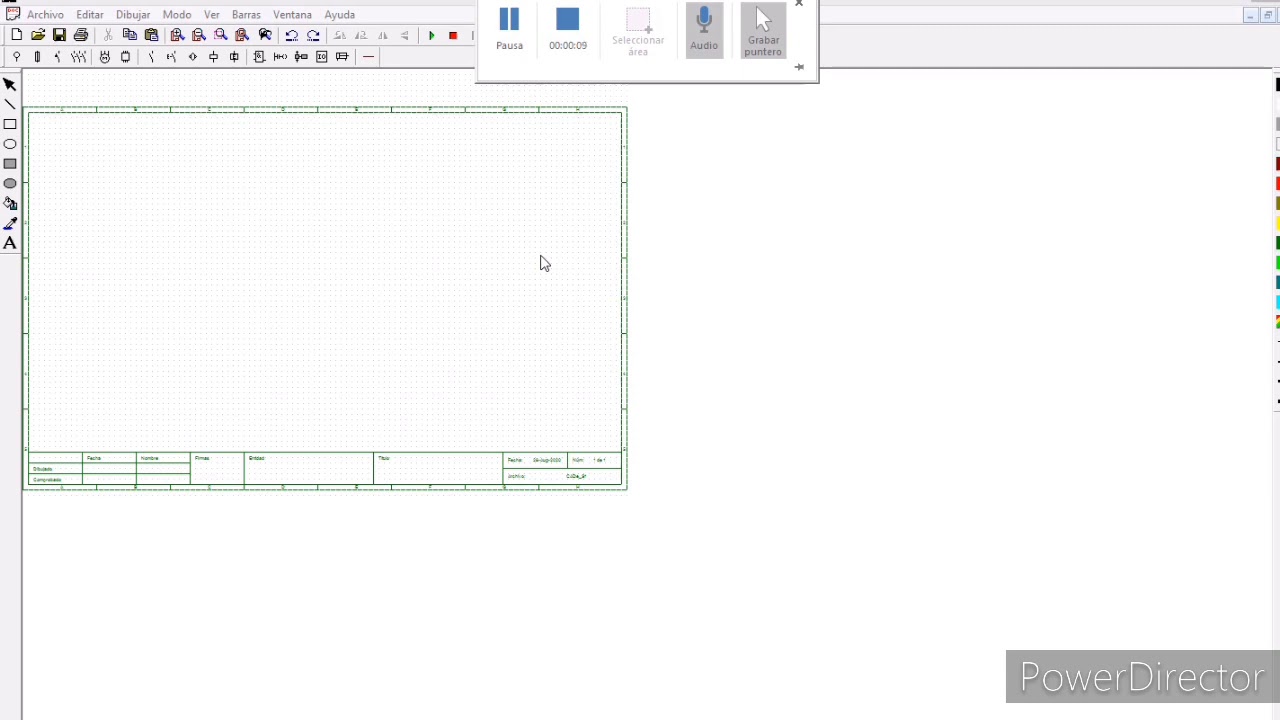This screenshot has height=720, width=1280.
Task: Pick the red color swatch at right edge
Action: [x=1277, y=183]
